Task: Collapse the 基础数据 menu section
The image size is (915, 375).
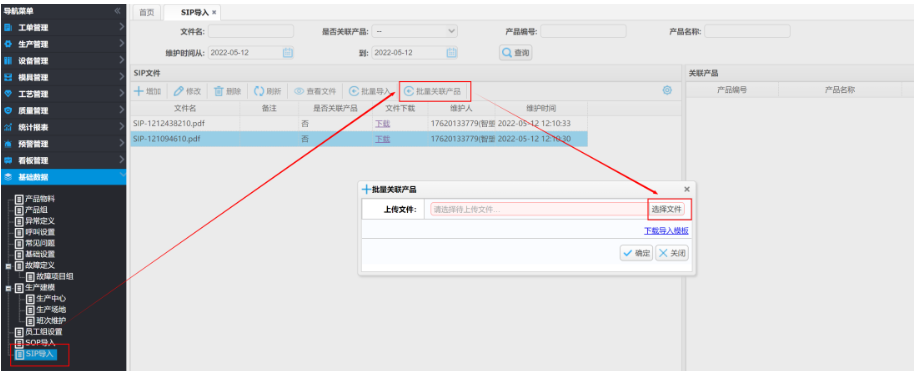Action: tap(63, 177)
